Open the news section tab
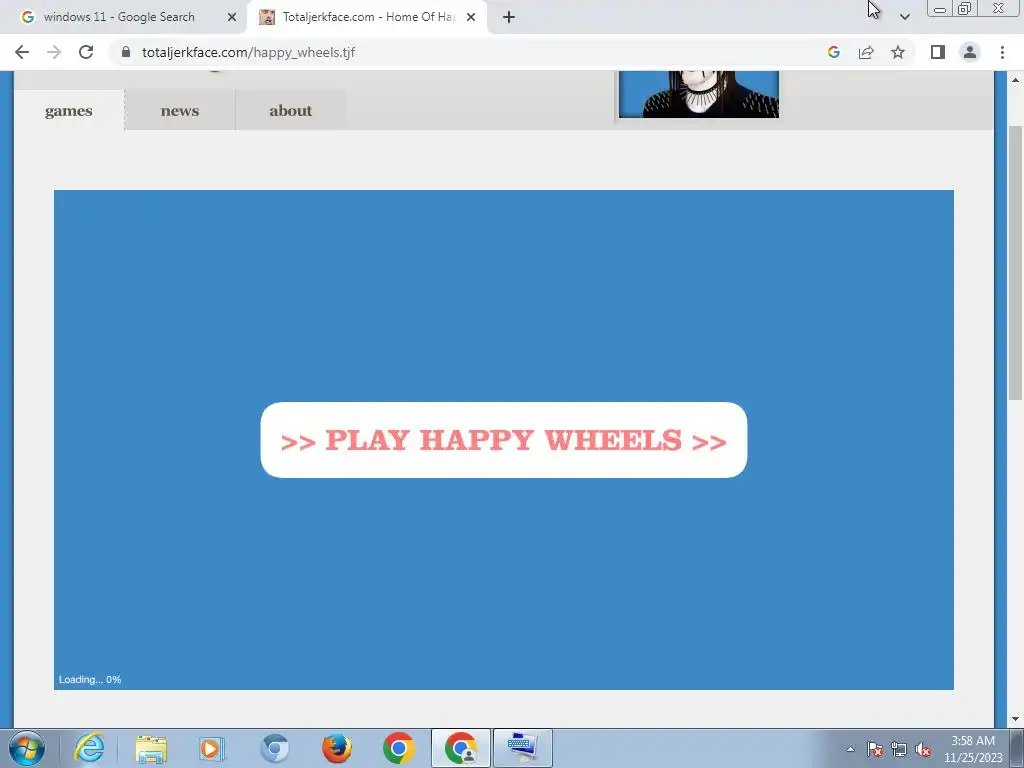 pyautogui.click(x=180, y=110)
